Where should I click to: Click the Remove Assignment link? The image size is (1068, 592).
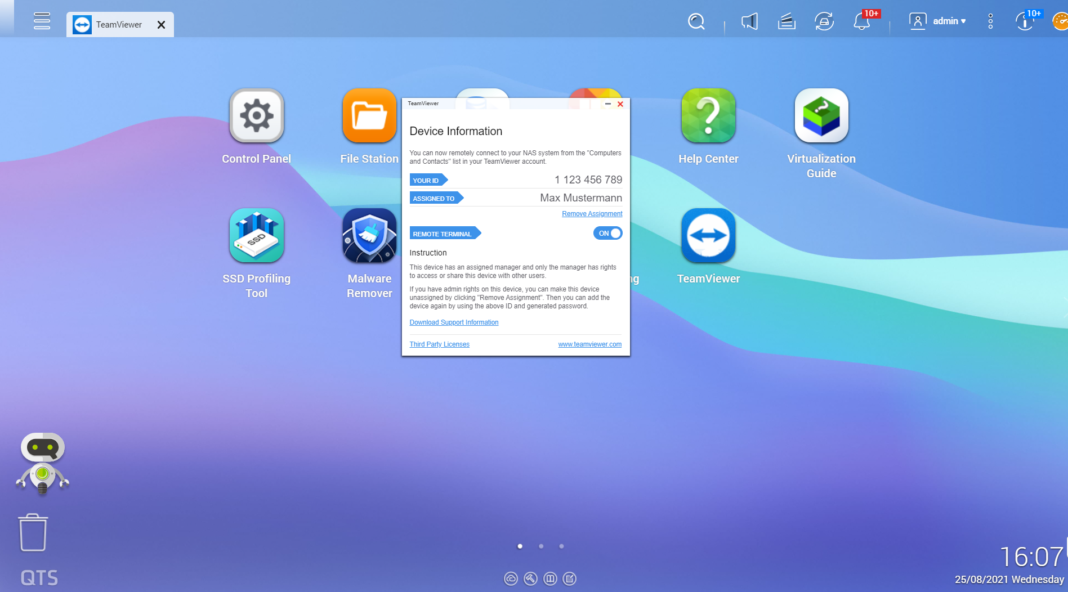(x=591, y=213)
